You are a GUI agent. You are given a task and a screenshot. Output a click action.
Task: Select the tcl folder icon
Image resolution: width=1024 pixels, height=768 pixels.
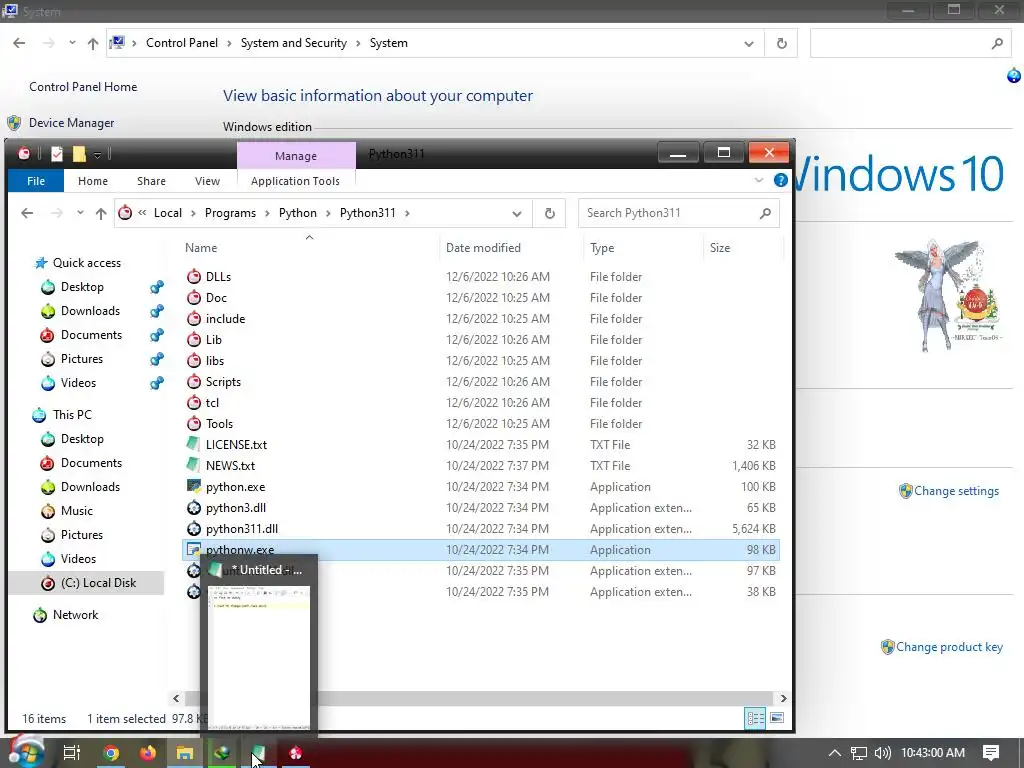coord(193,402)
